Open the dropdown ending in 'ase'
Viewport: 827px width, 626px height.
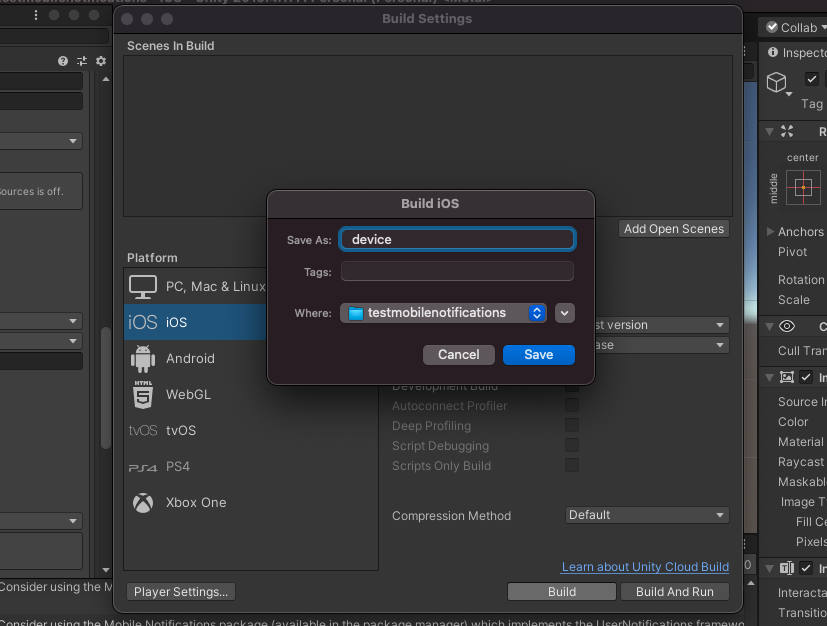661,345
